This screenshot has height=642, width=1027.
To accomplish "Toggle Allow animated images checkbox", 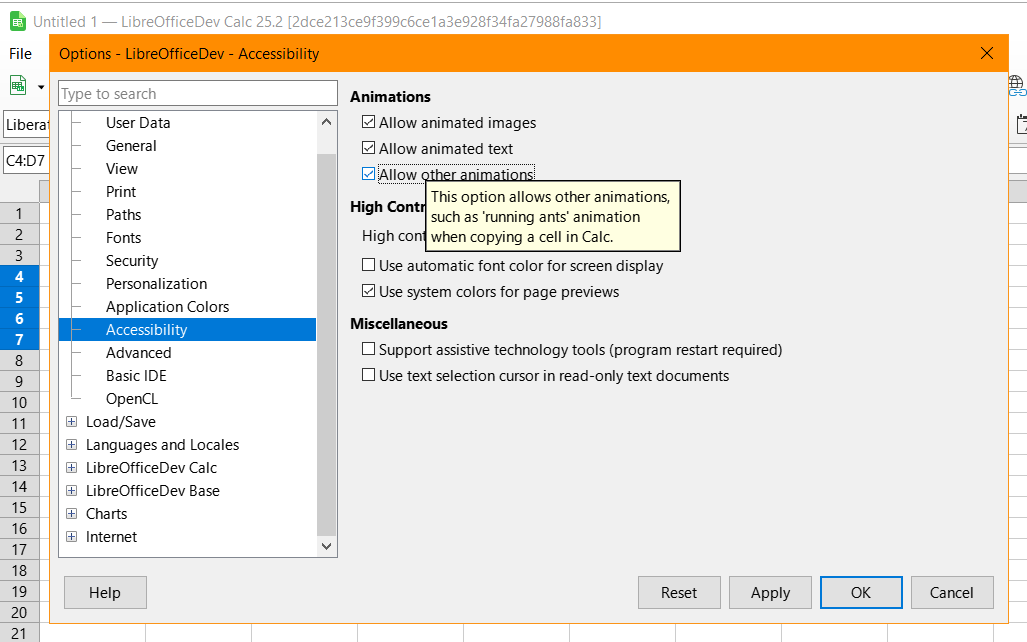I will click(x=369, y=122).
